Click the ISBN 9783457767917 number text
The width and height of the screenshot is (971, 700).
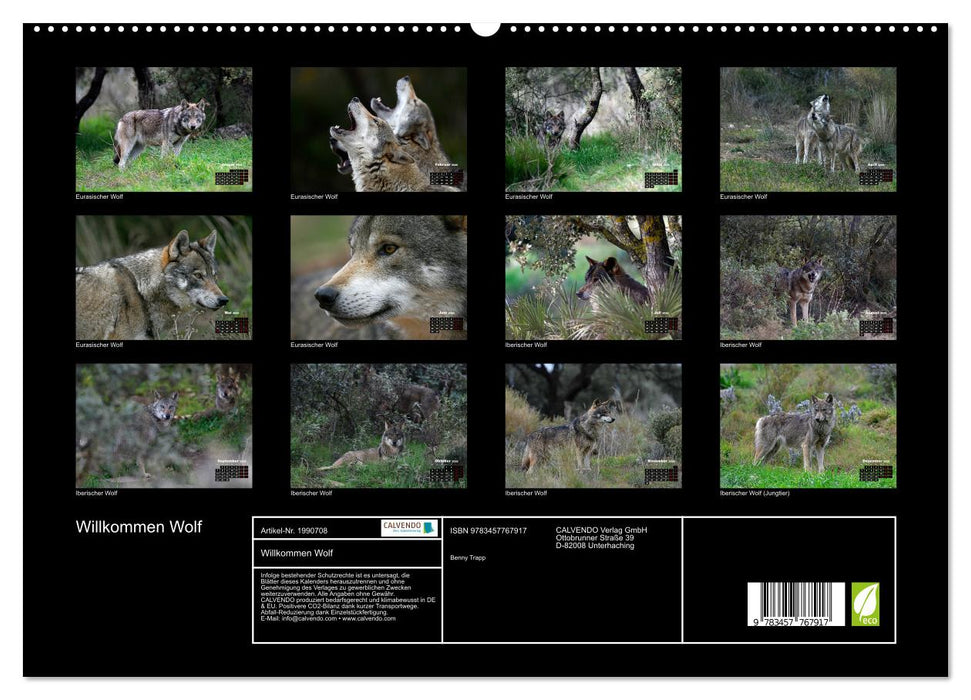pos(488,530)
